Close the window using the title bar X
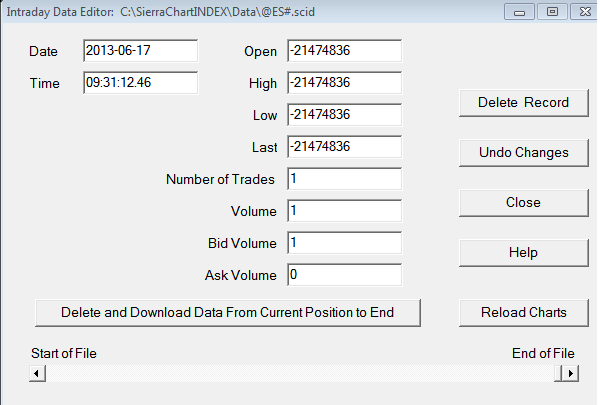The height and width of the screenshot is (405, 600). (585, 12)
